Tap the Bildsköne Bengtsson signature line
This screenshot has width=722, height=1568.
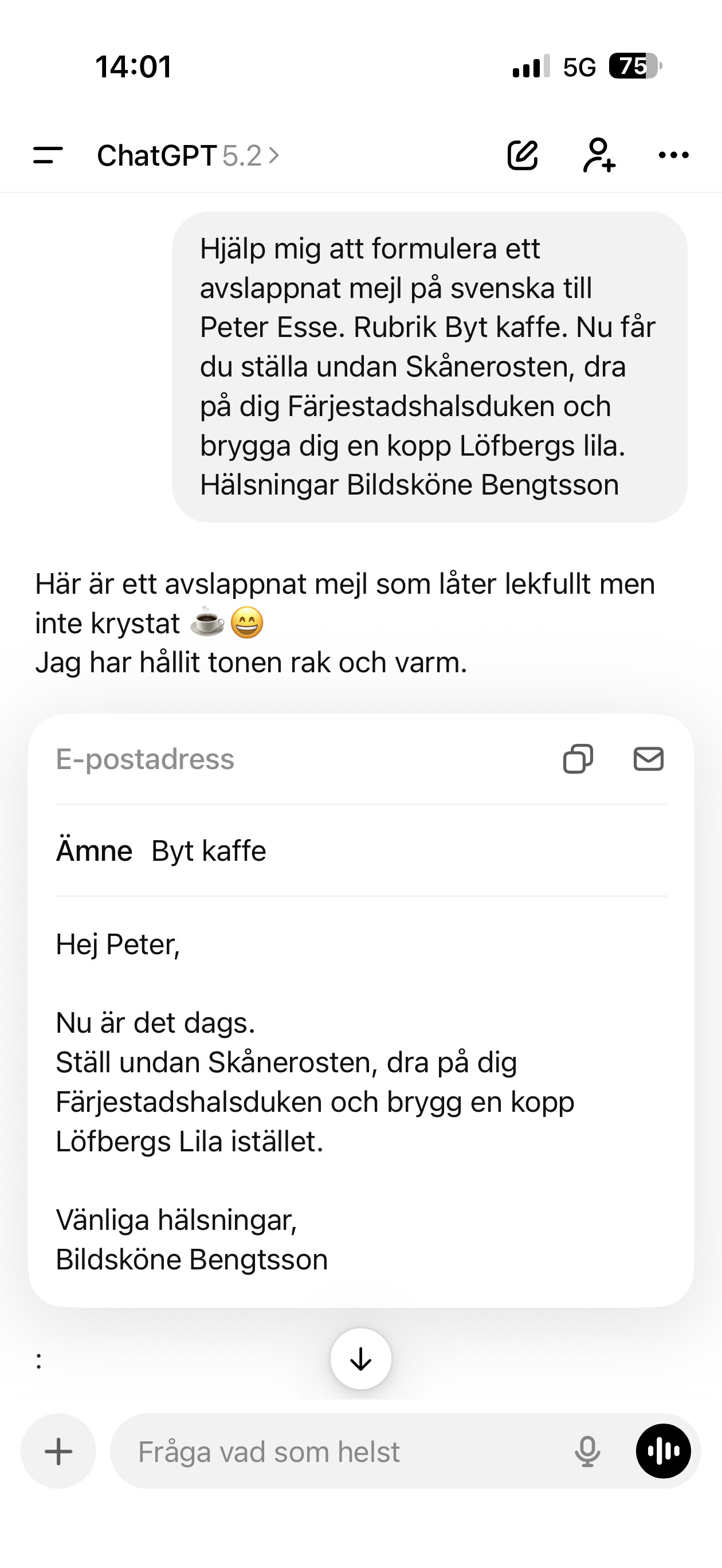tap(192, 1260)
